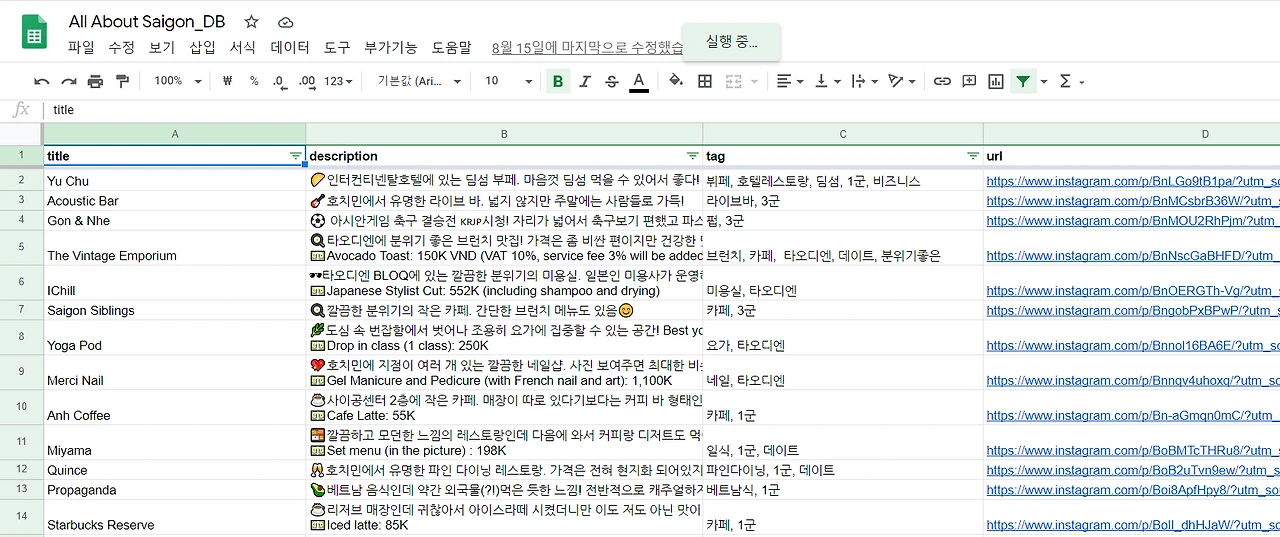Star the All About Saigon_DB document
Viewport: 1280px width, 537px height.
251,21
